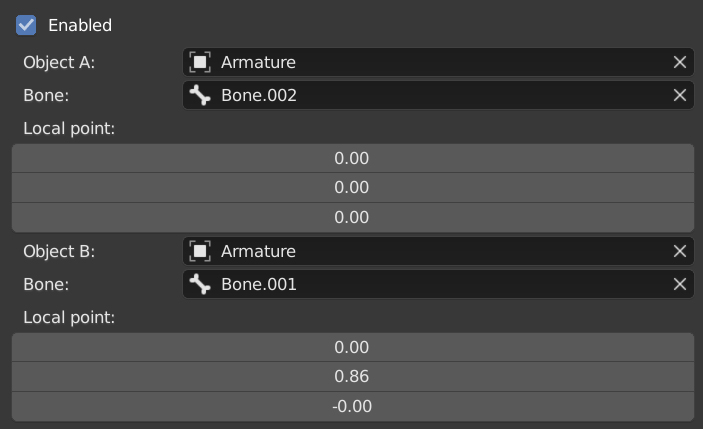Click Object B local point first value
The width and height of the screenshot is (703, 429).
point(353,347)
